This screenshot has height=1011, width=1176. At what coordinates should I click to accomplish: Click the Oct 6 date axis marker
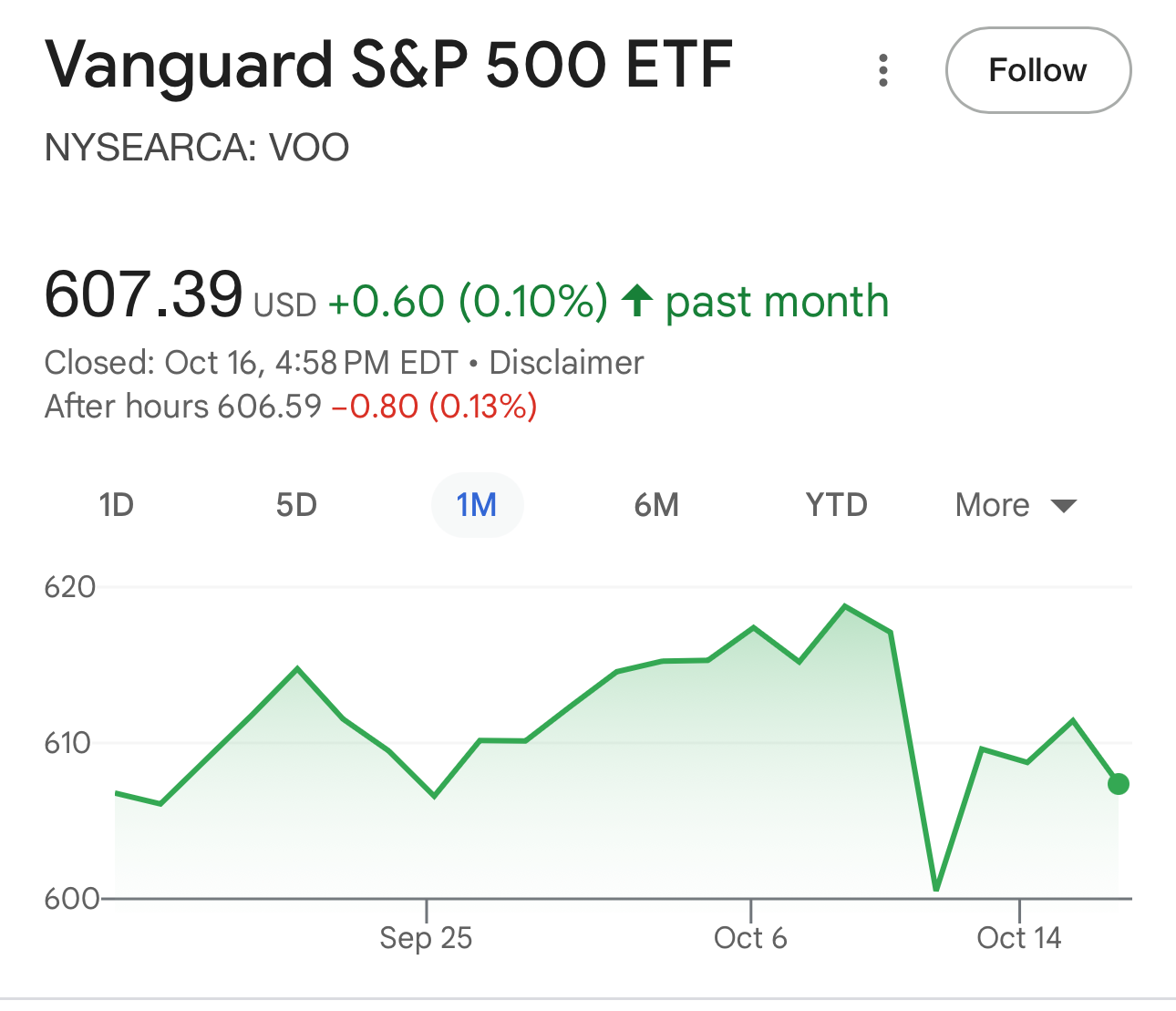pyautogui.click(x=750, y=937)
